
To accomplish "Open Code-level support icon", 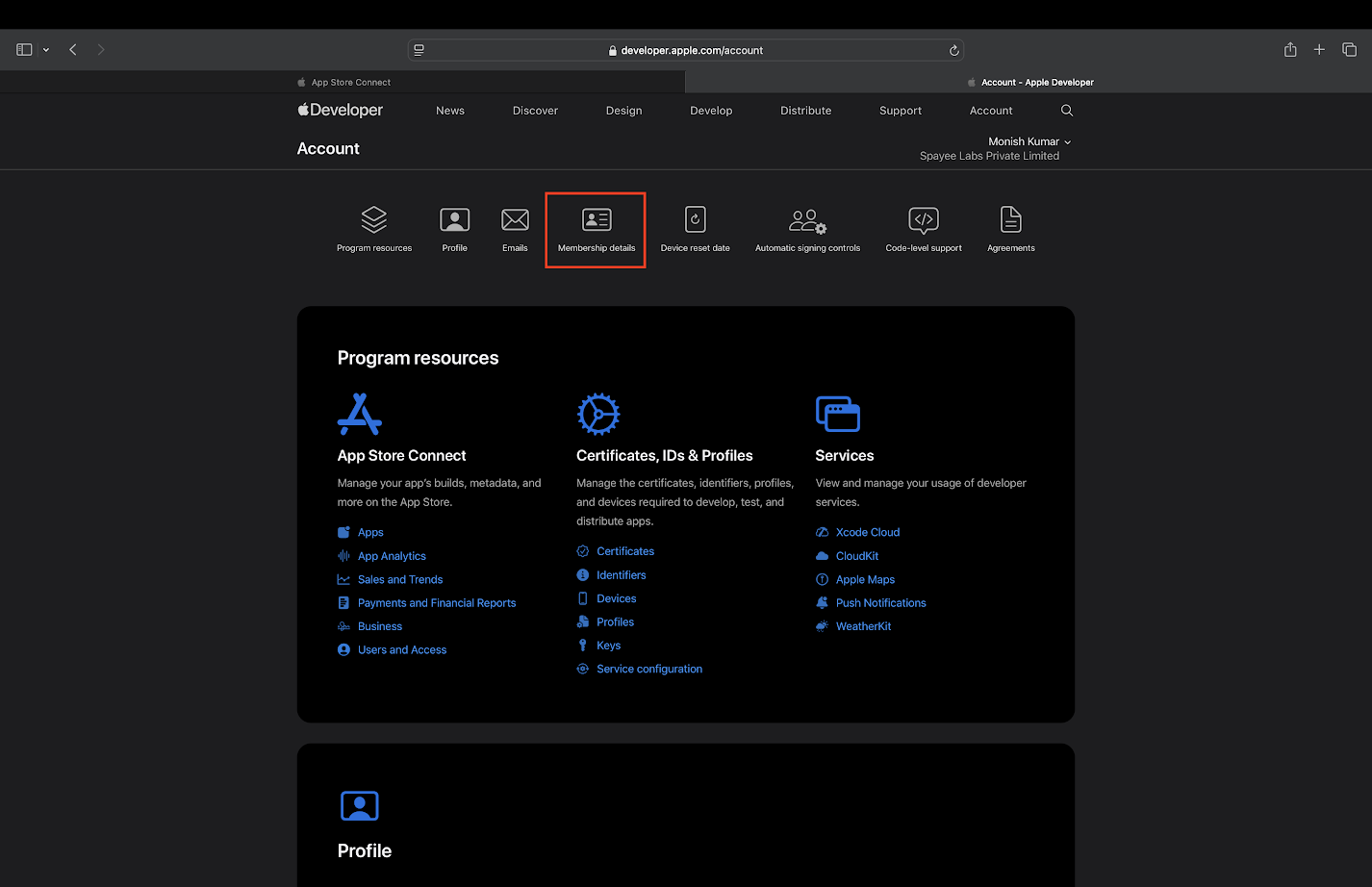I will pos(923,220).
